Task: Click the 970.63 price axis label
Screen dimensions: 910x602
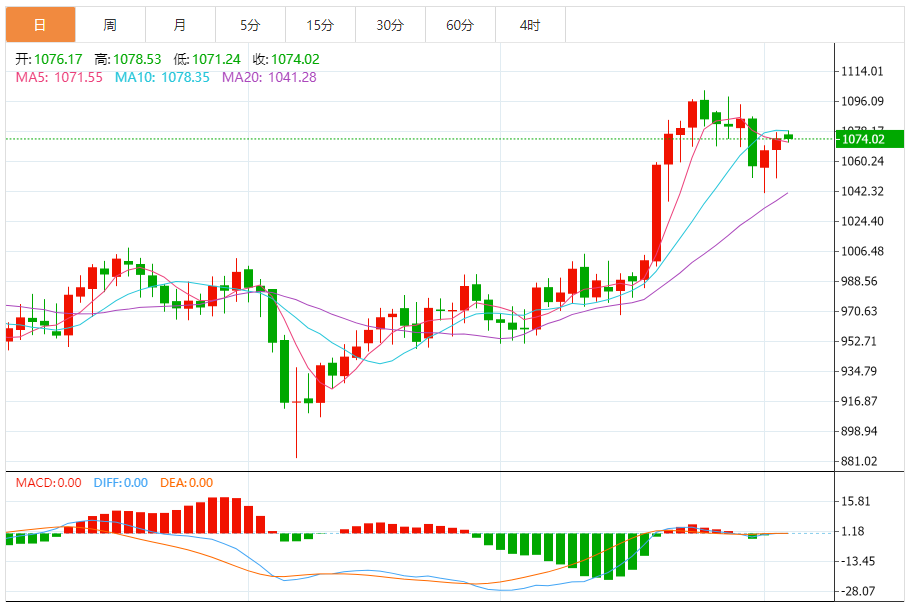Action: tap(859, 311)
